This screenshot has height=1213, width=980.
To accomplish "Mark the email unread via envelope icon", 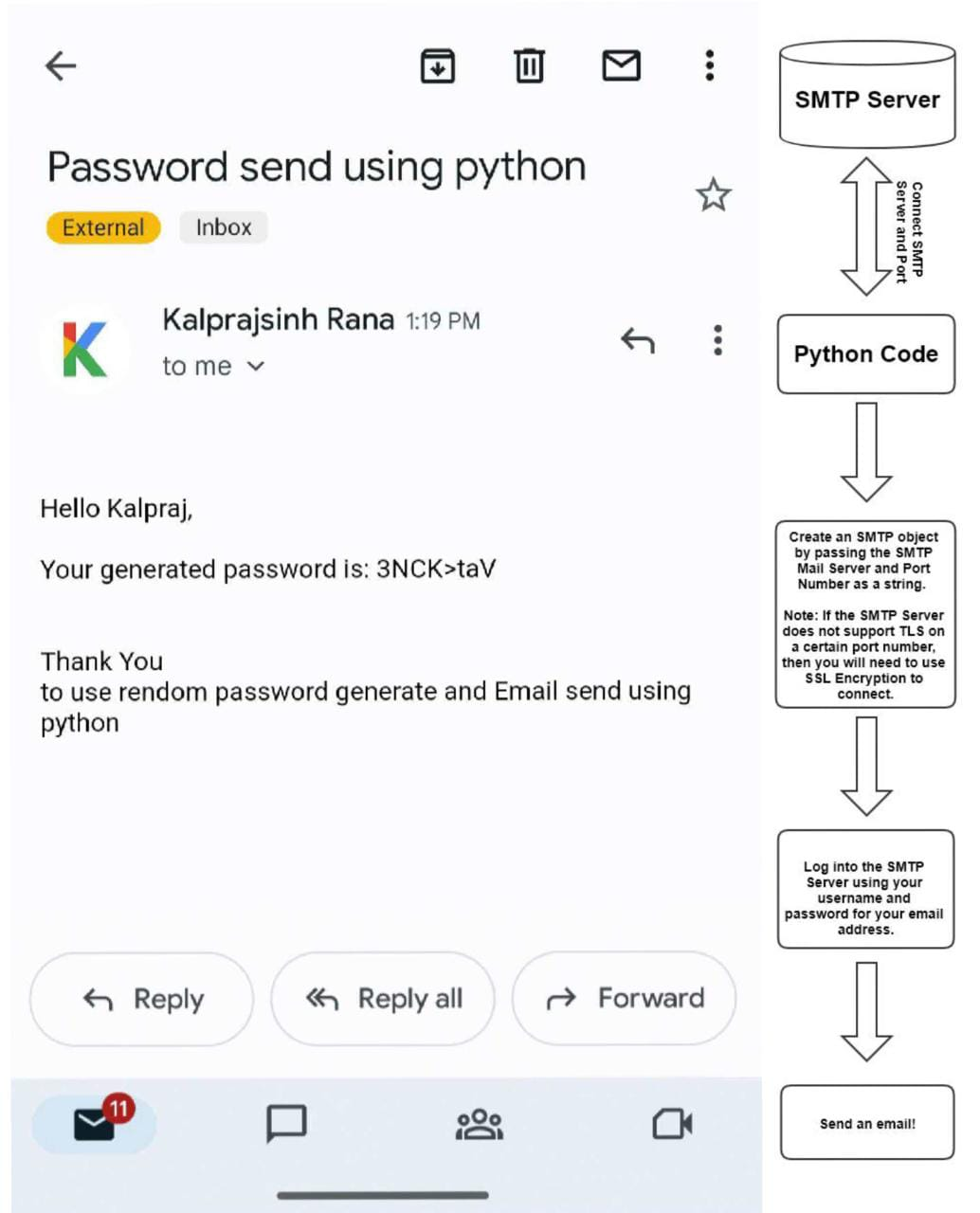I will (622, 65).
